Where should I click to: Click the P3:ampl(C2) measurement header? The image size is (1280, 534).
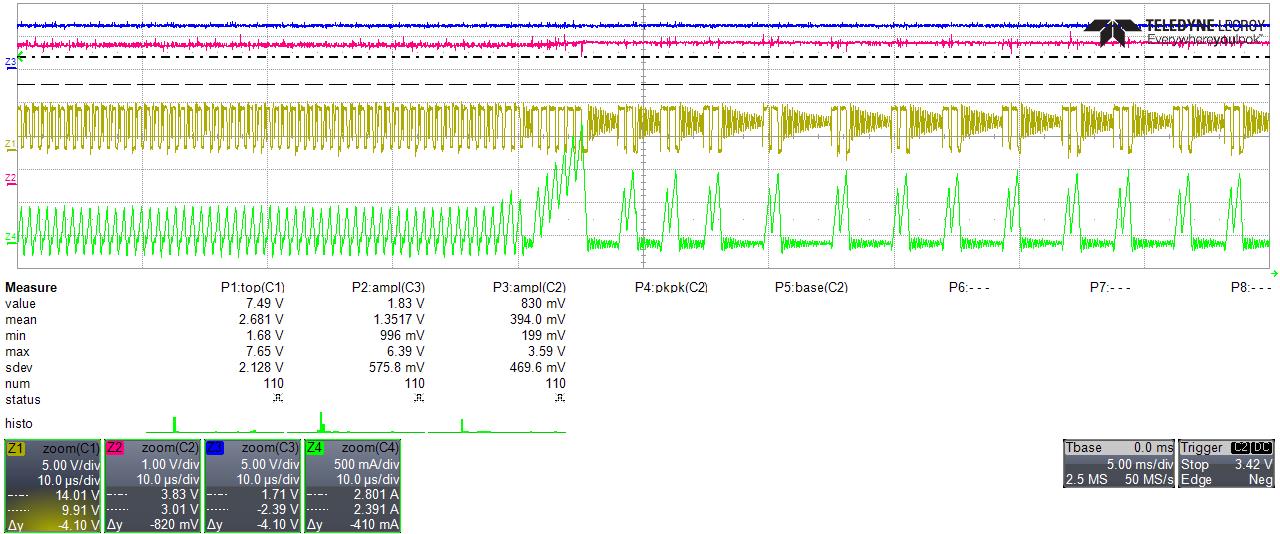click(529, 288)
